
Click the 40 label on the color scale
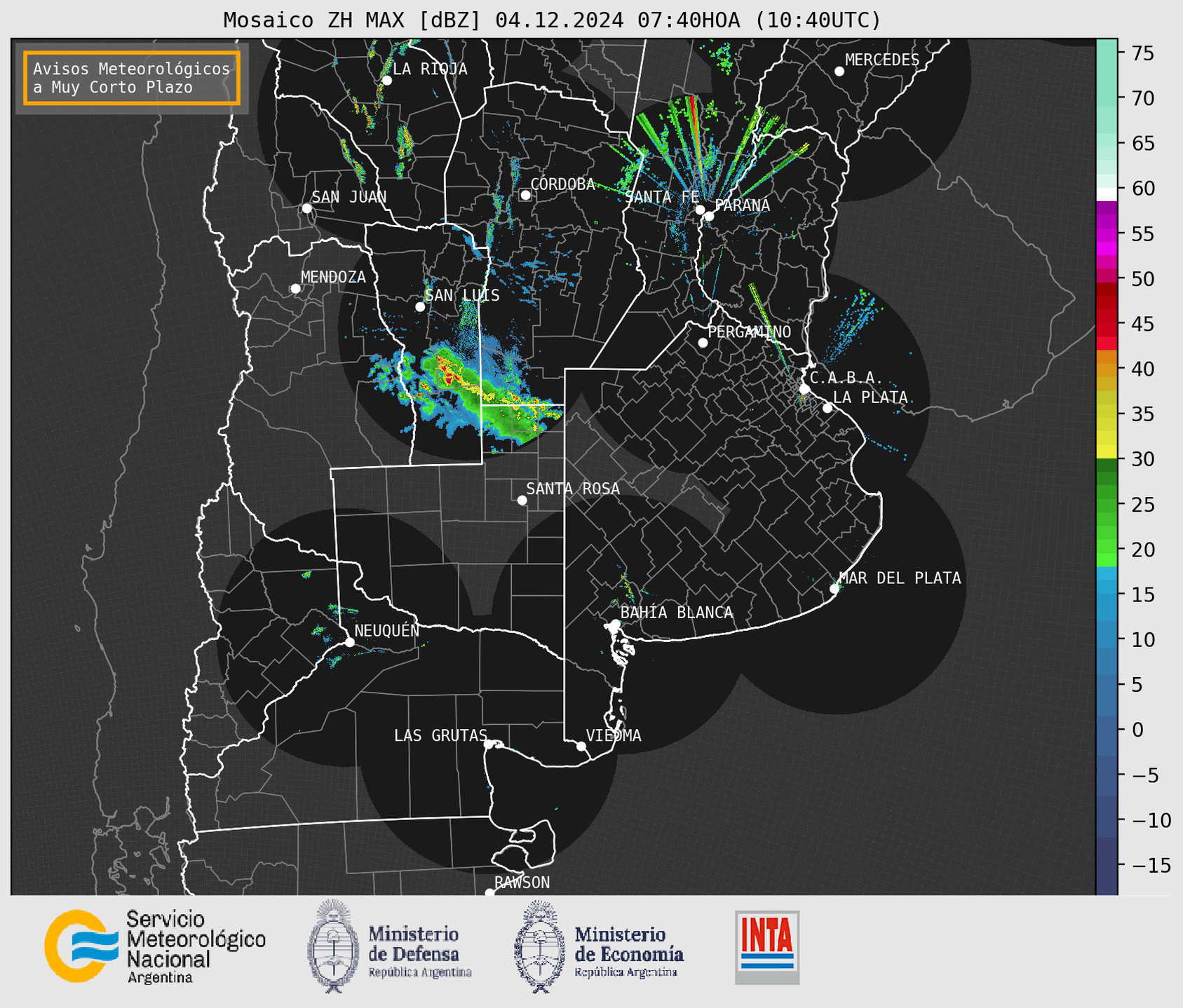(1143, 369)
